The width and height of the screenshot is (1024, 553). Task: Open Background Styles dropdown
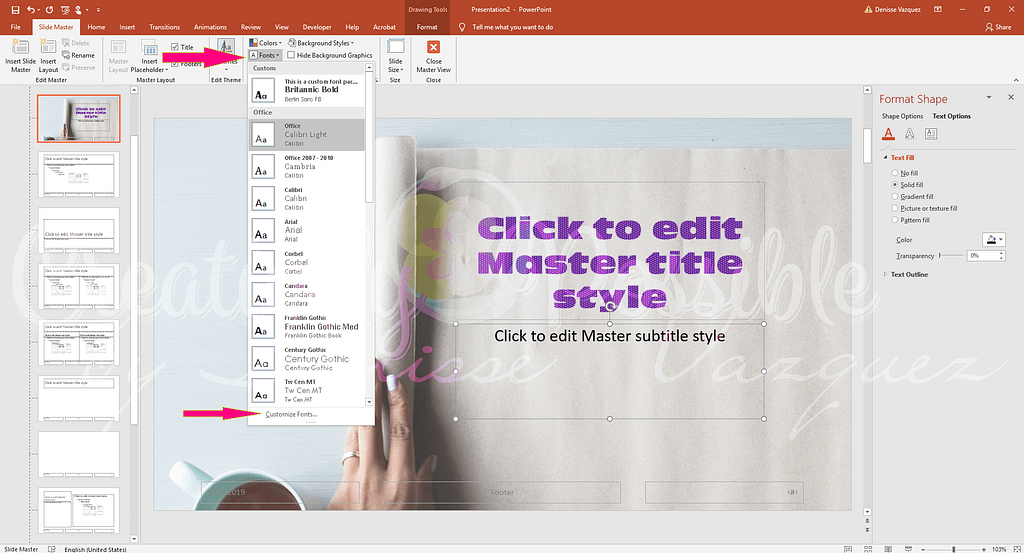(x=321, y=43)
